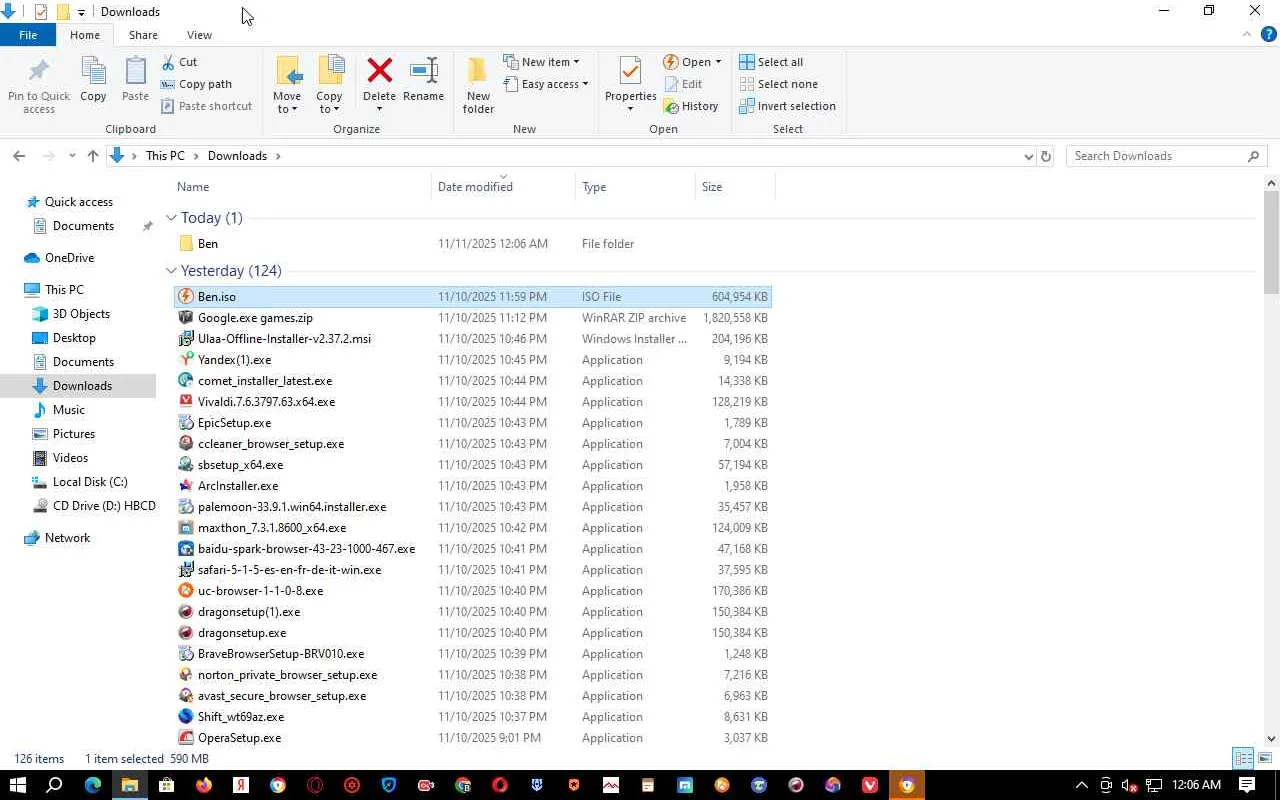Select dragonsetup(1).exe in the list
1280x800 pixels.
pyautogui.click(x=249, y=612)
